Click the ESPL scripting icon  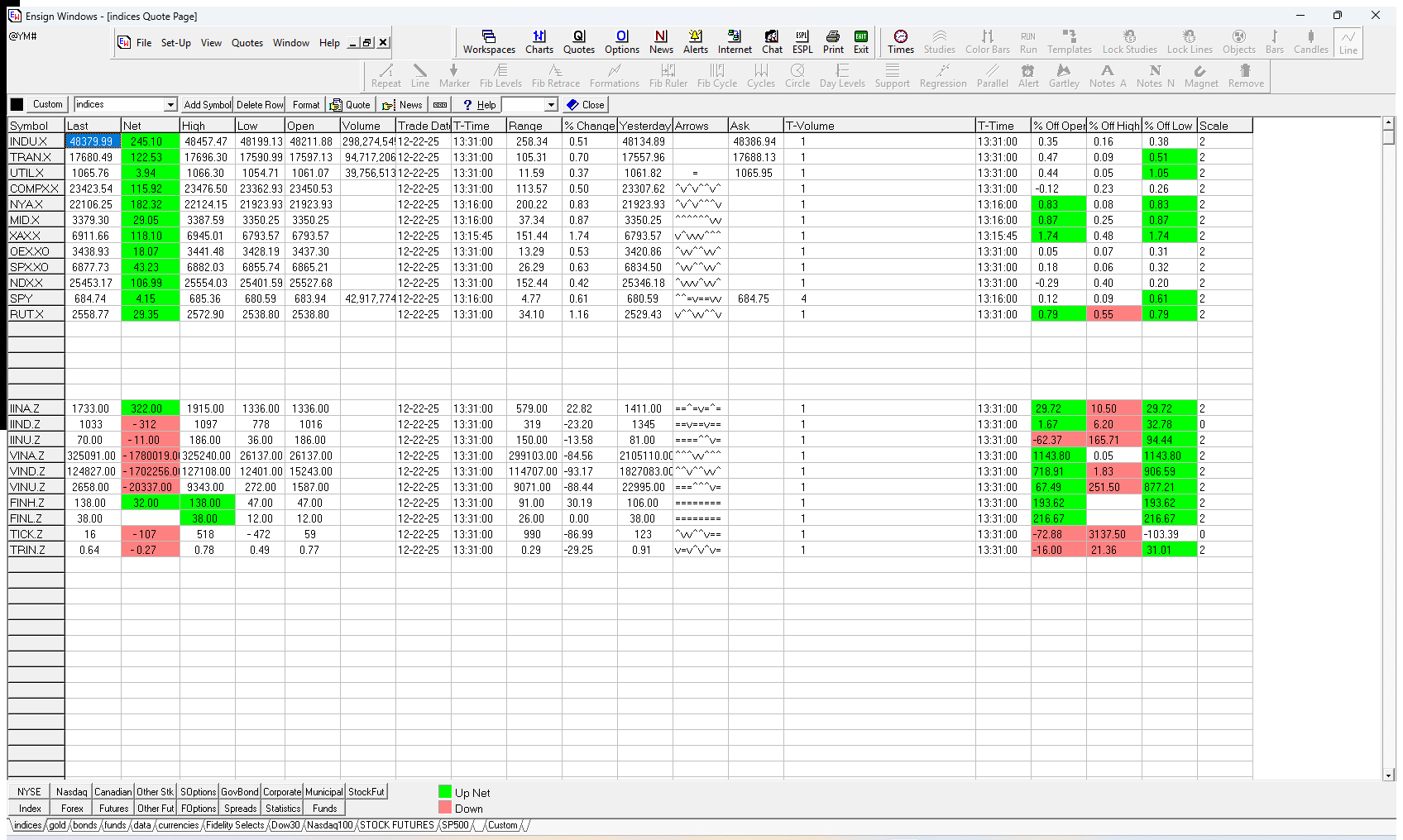pyautogui.click(x=802, y=42)
